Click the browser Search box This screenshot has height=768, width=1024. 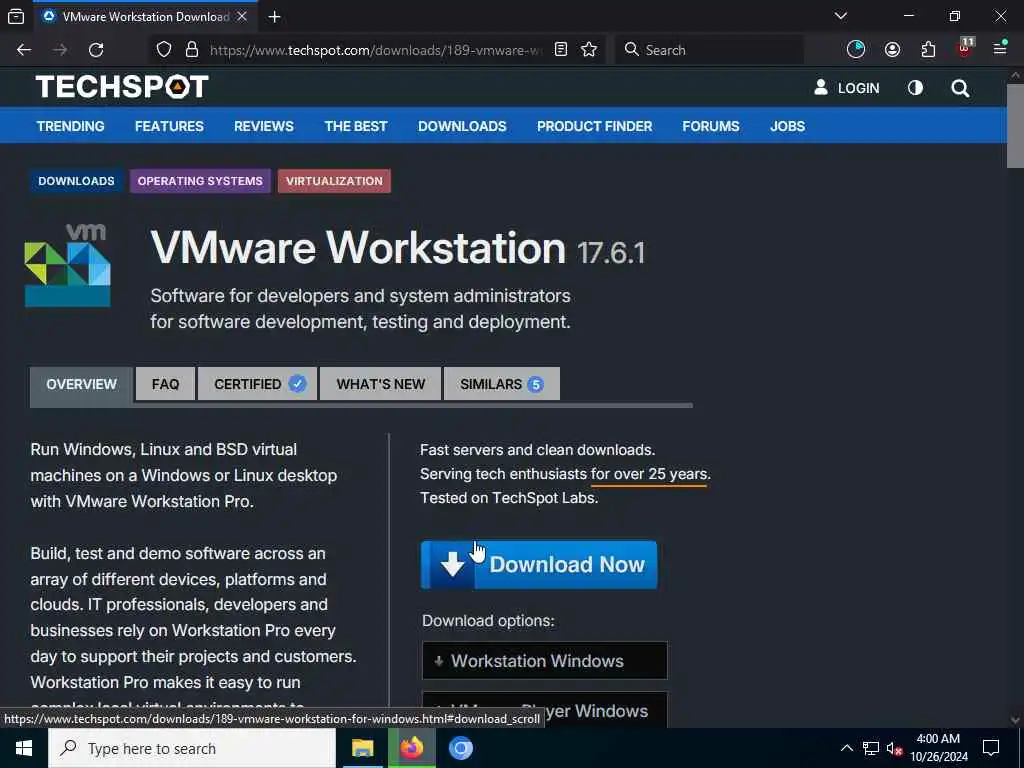[x=710, y=50]
